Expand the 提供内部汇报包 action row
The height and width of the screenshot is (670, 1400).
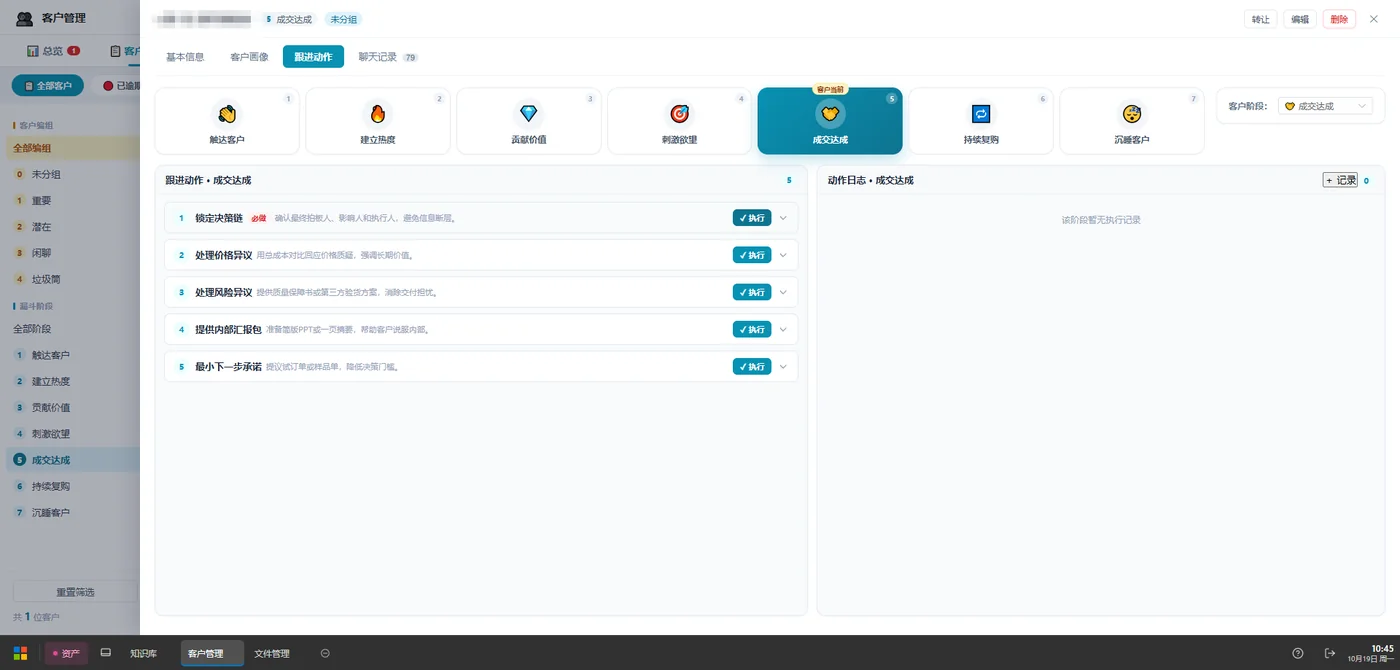(x=784, y=329)
